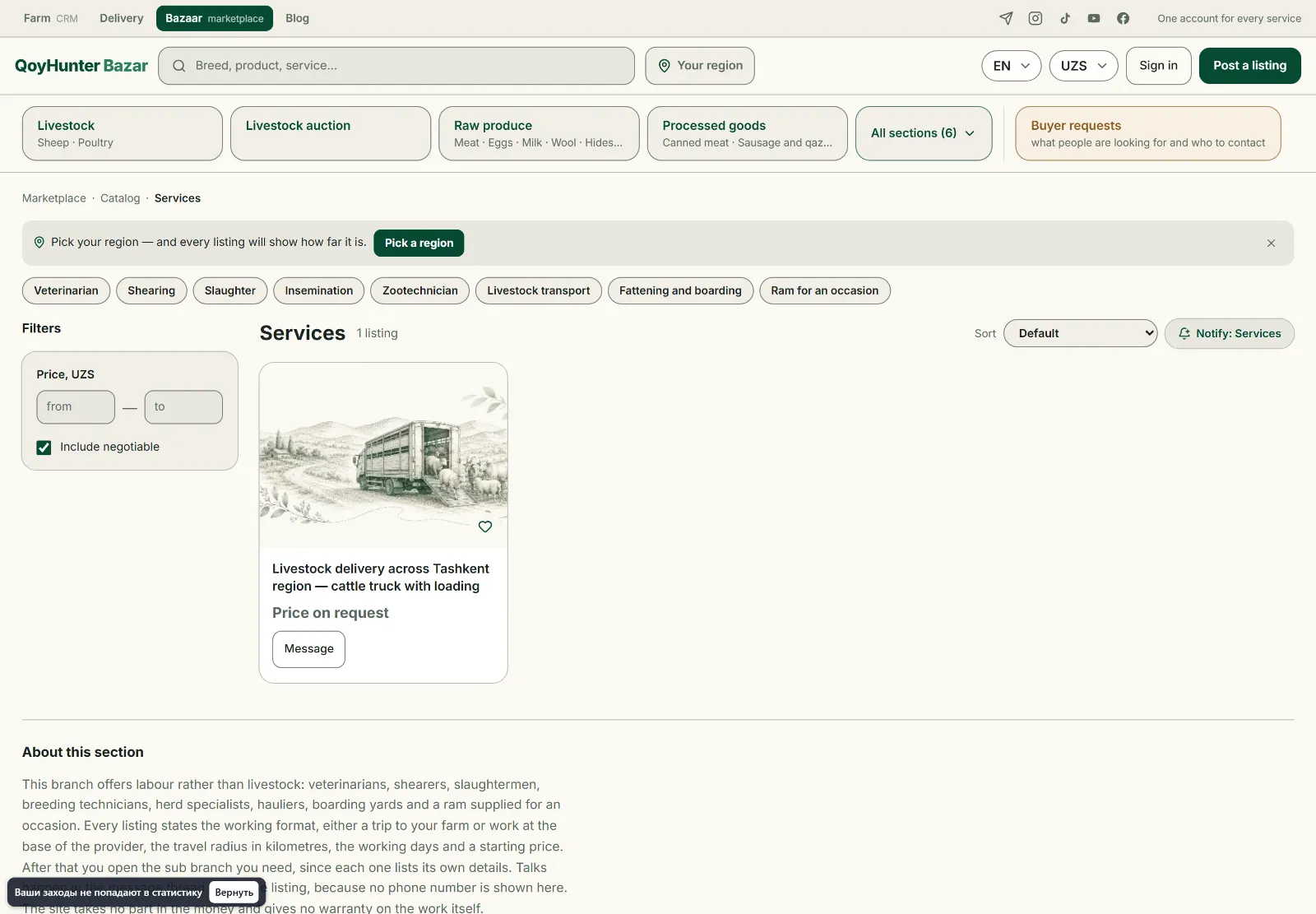Open the cattle truck listing image
Screen dimensions: 1316x914
[383, 455]
